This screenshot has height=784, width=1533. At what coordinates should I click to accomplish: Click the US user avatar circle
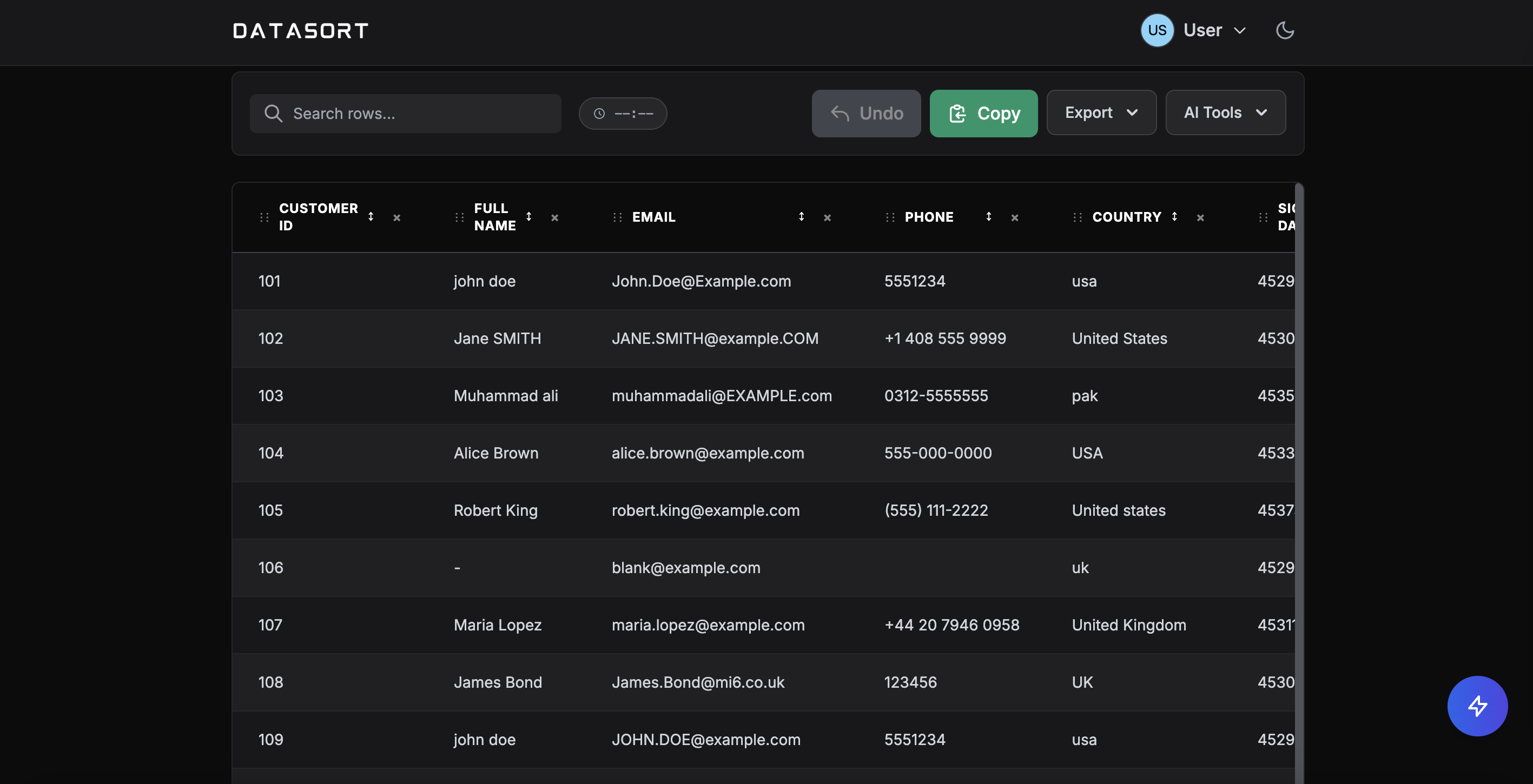1157,30
